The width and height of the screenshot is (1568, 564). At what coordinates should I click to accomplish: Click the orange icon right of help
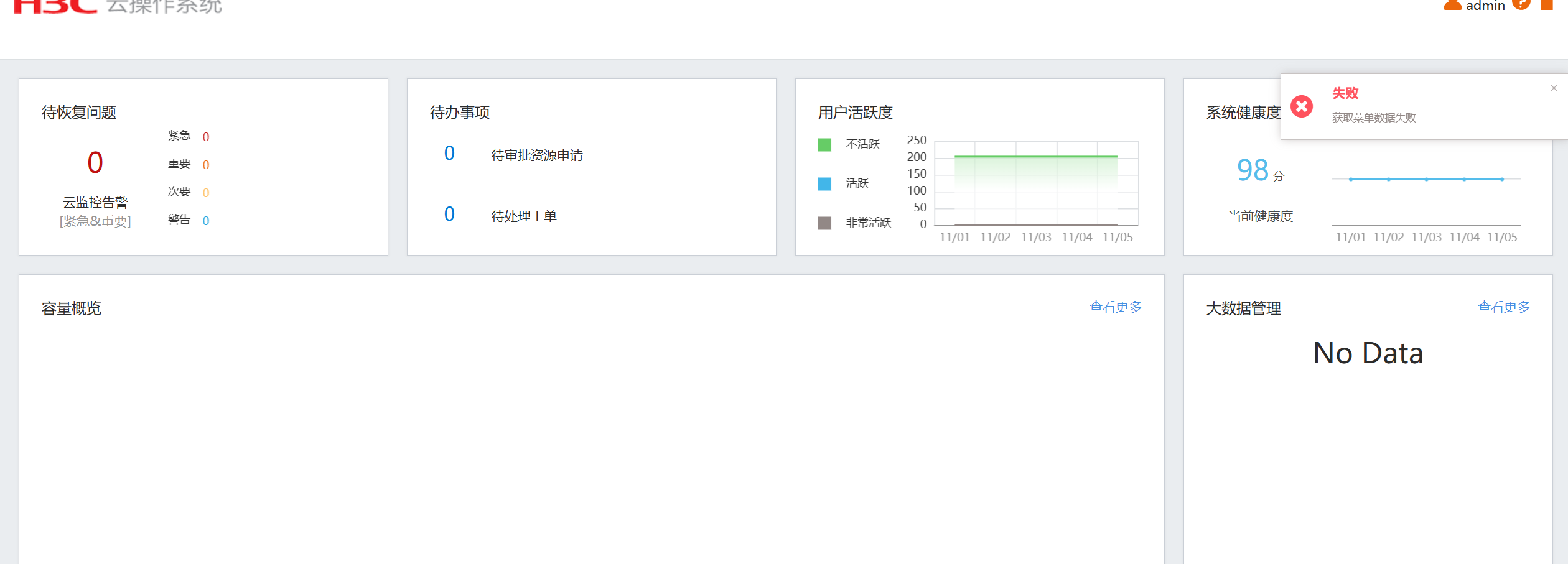[1546, 5]
